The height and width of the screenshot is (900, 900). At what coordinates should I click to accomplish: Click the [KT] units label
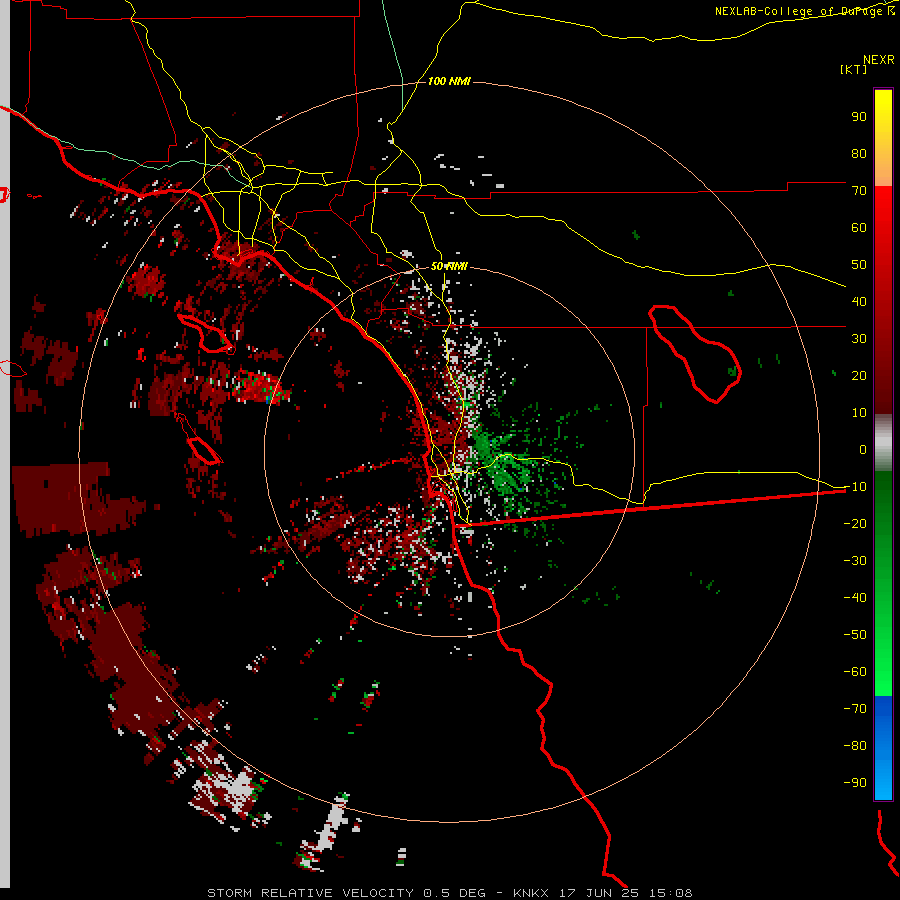[x=854, y=69]
